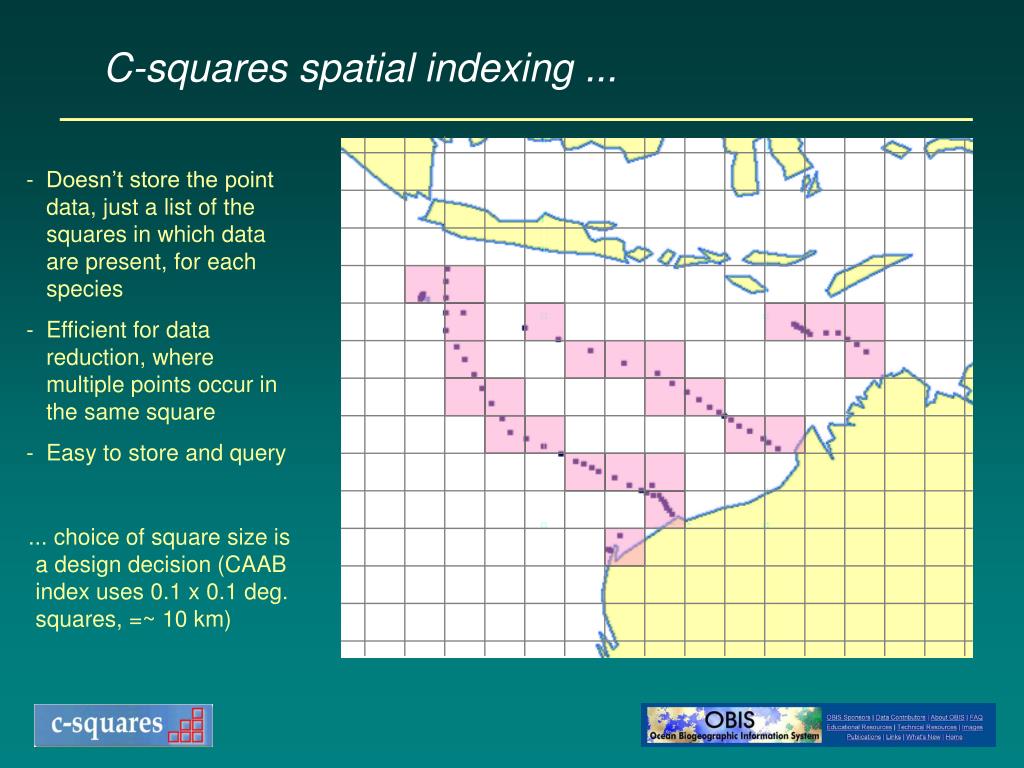Open the What's New link
1024x768 pixels.
(923, 737)
